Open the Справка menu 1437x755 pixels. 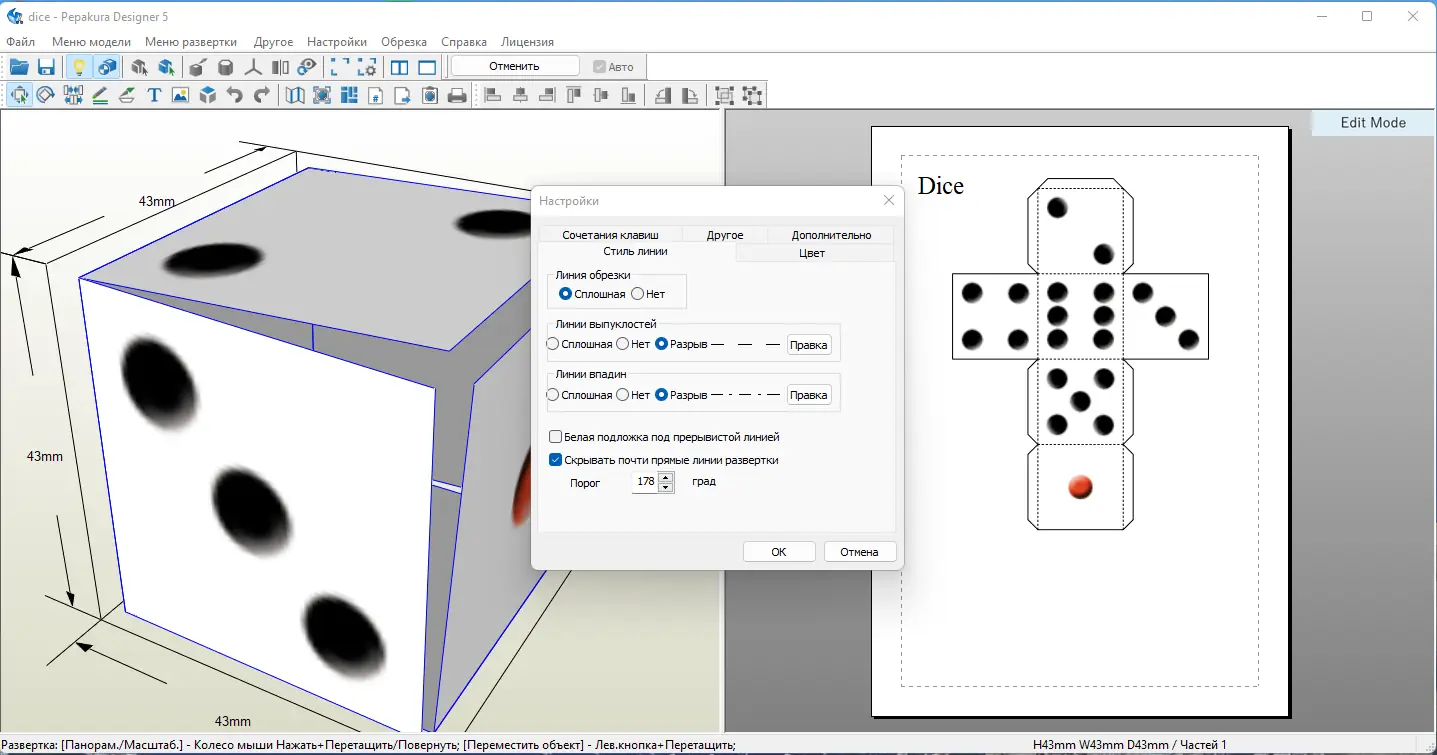464,42
